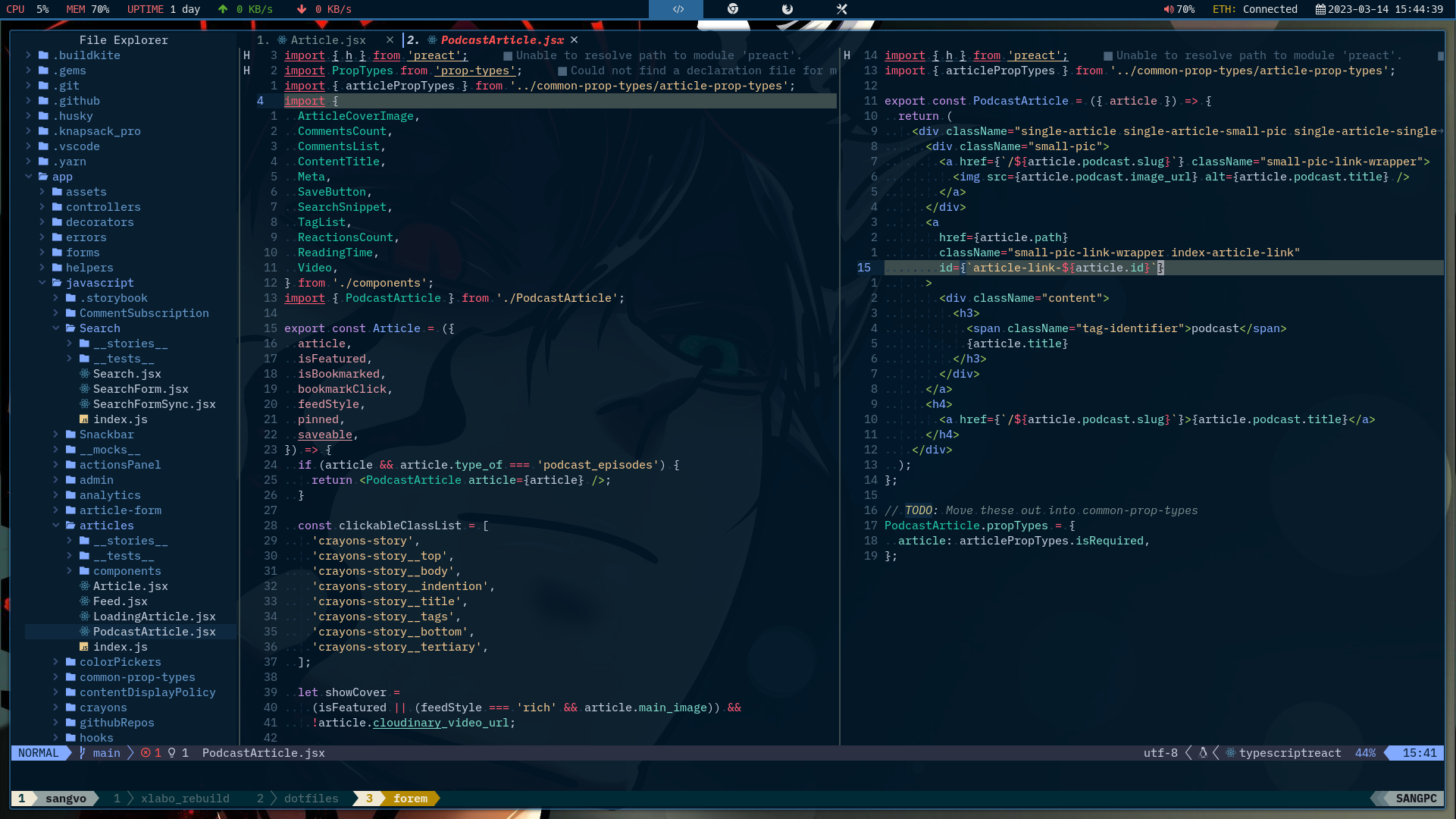This screenshot has width=1456, height=819.
Task: Click the calendar date icon
Action: click(1320, 9)
